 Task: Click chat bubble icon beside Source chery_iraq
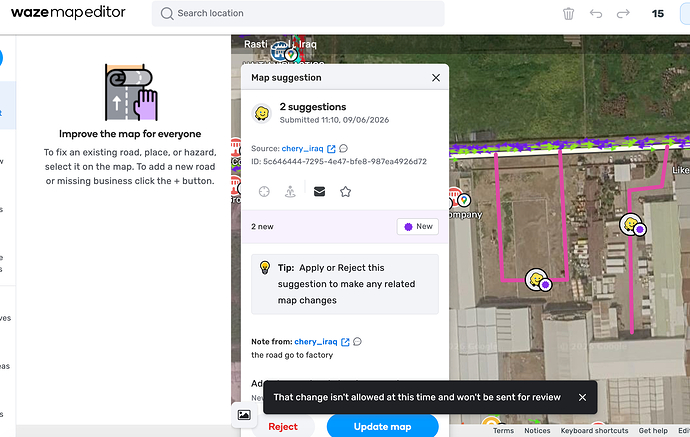tap(344, 148)
